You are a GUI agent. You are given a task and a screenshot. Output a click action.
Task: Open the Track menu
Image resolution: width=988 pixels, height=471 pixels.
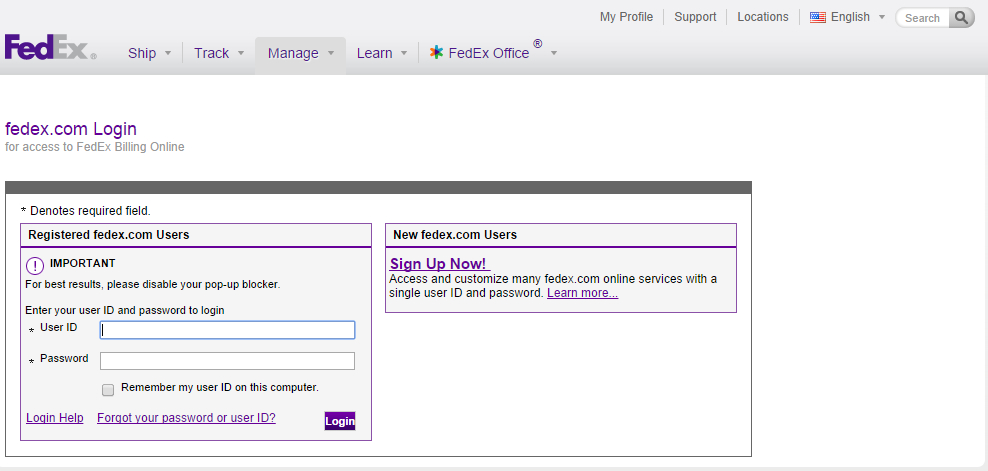(211, 54)
